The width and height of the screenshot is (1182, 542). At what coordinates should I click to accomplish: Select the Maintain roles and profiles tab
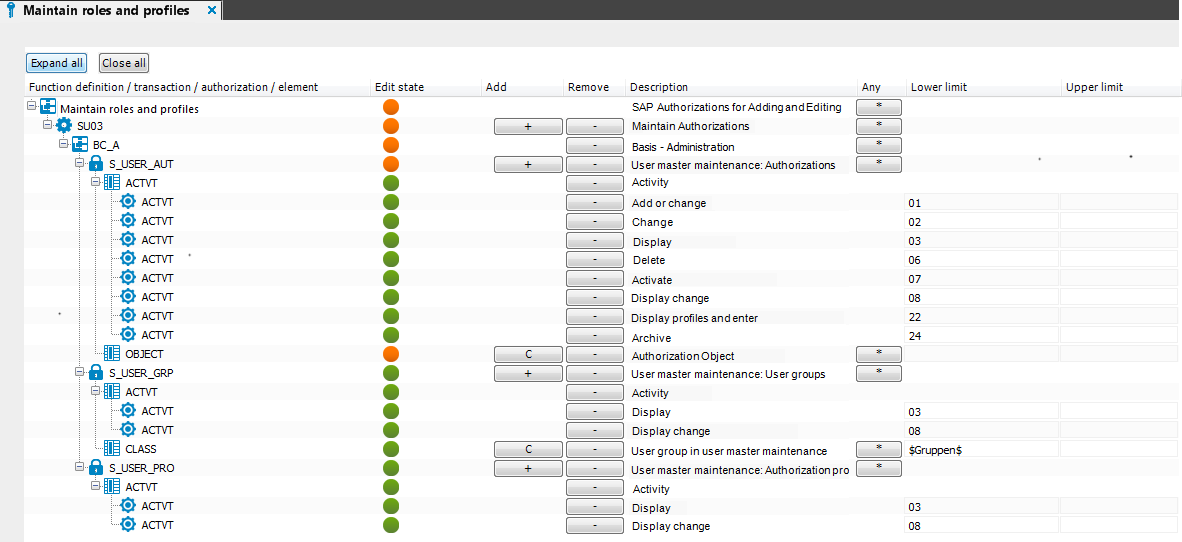coord(106,11)
